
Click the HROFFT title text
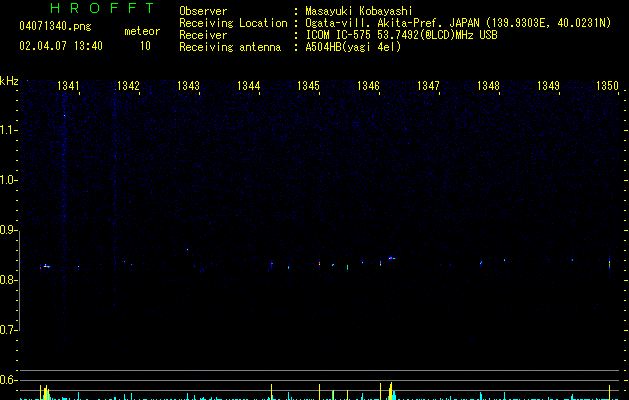pyautogui.click(x=103, y=8)
